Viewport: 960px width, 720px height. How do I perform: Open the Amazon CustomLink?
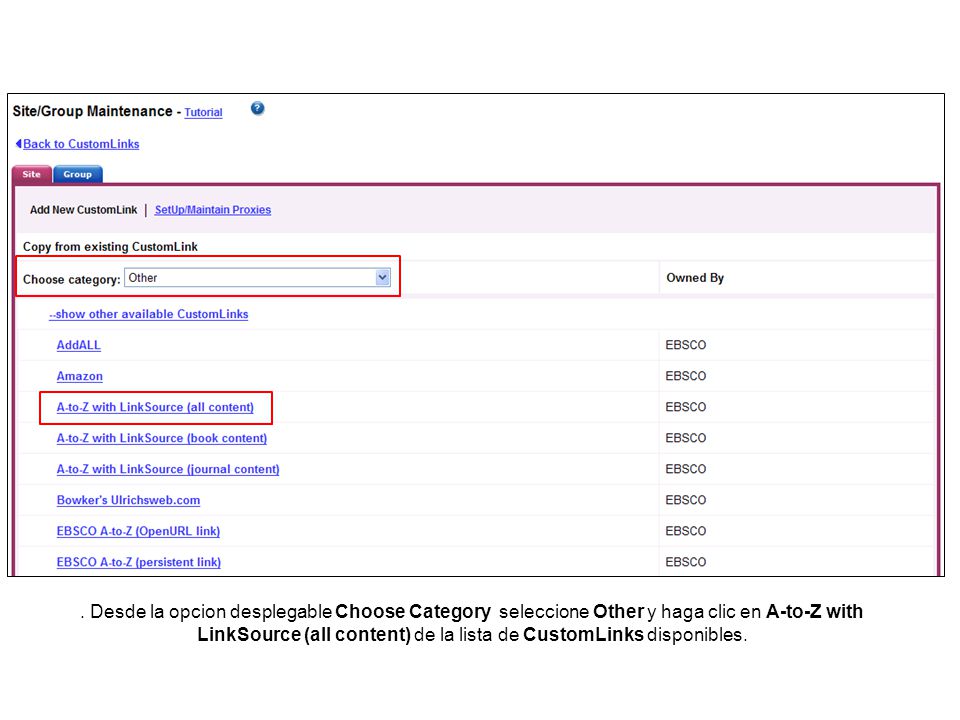[x=80, y=377]
